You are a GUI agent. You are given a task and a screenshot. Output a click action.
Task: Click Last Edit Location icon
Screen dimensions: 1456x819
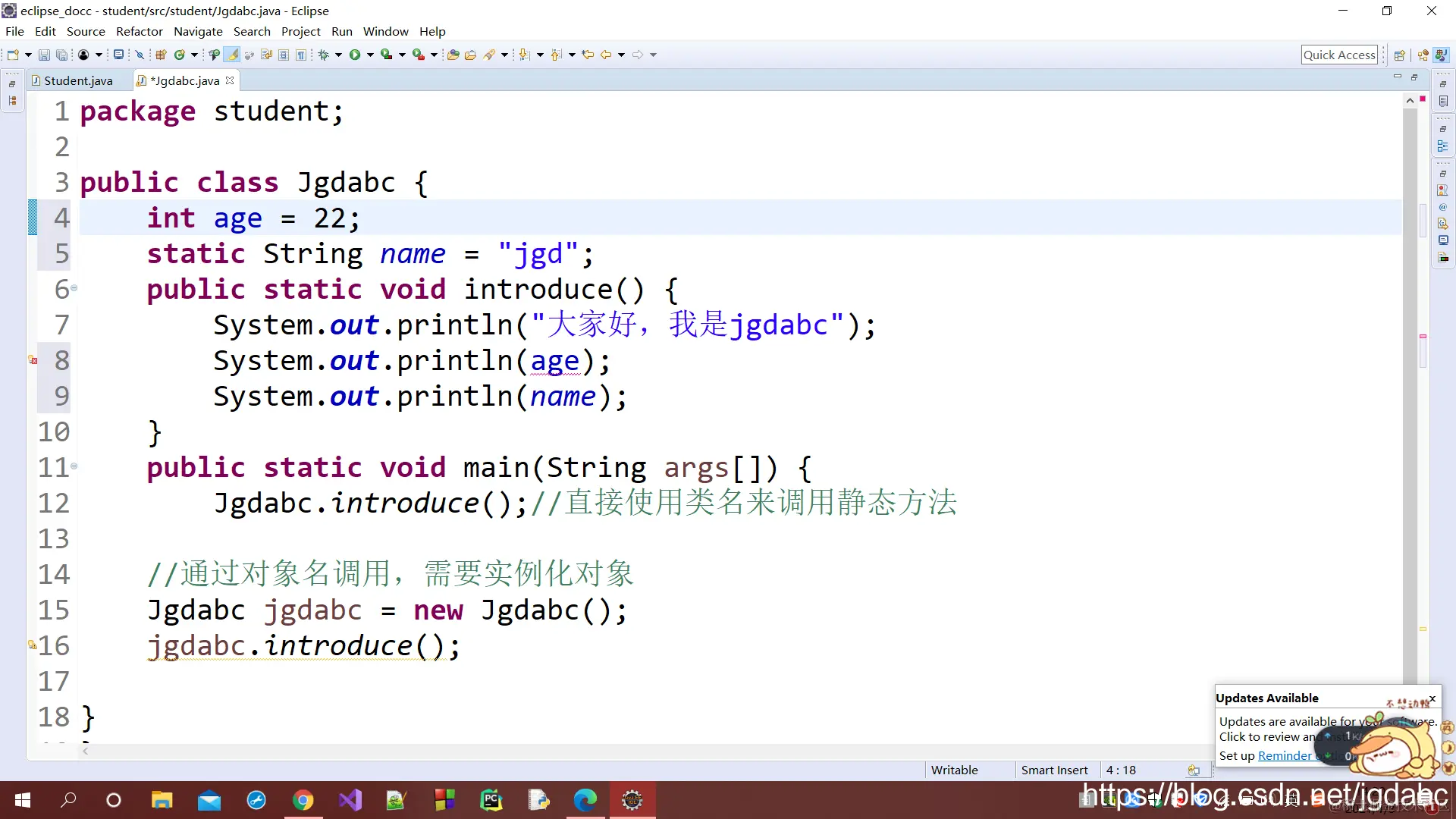(588, 55)
